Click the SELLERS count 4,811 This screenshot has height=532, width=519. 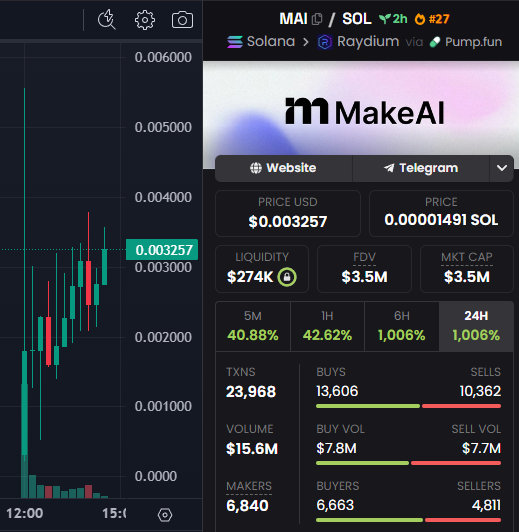[x=486, y=505]
